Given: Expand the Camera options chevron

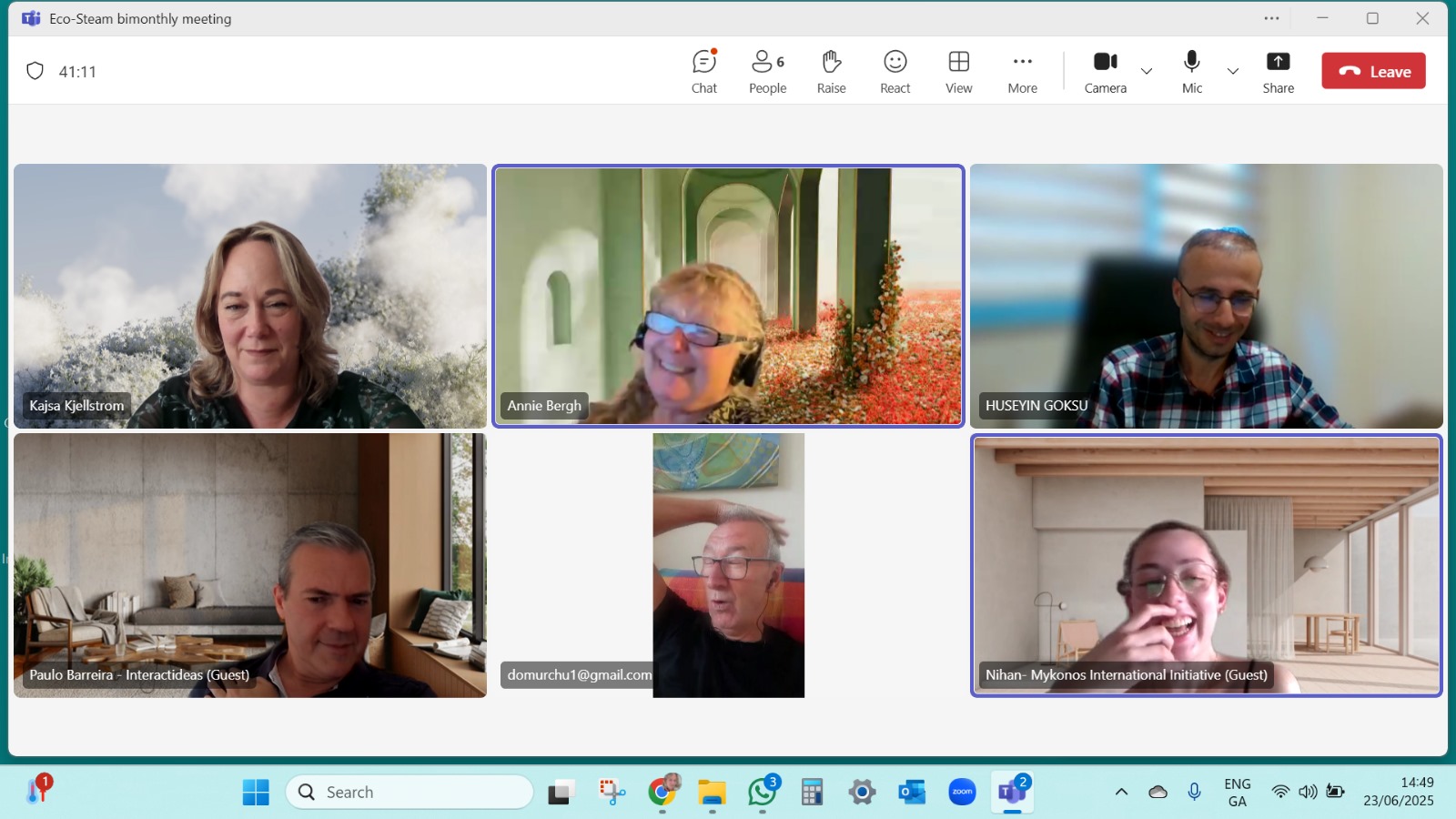Looking at the screenshot, I should [x=1147, y=71].
